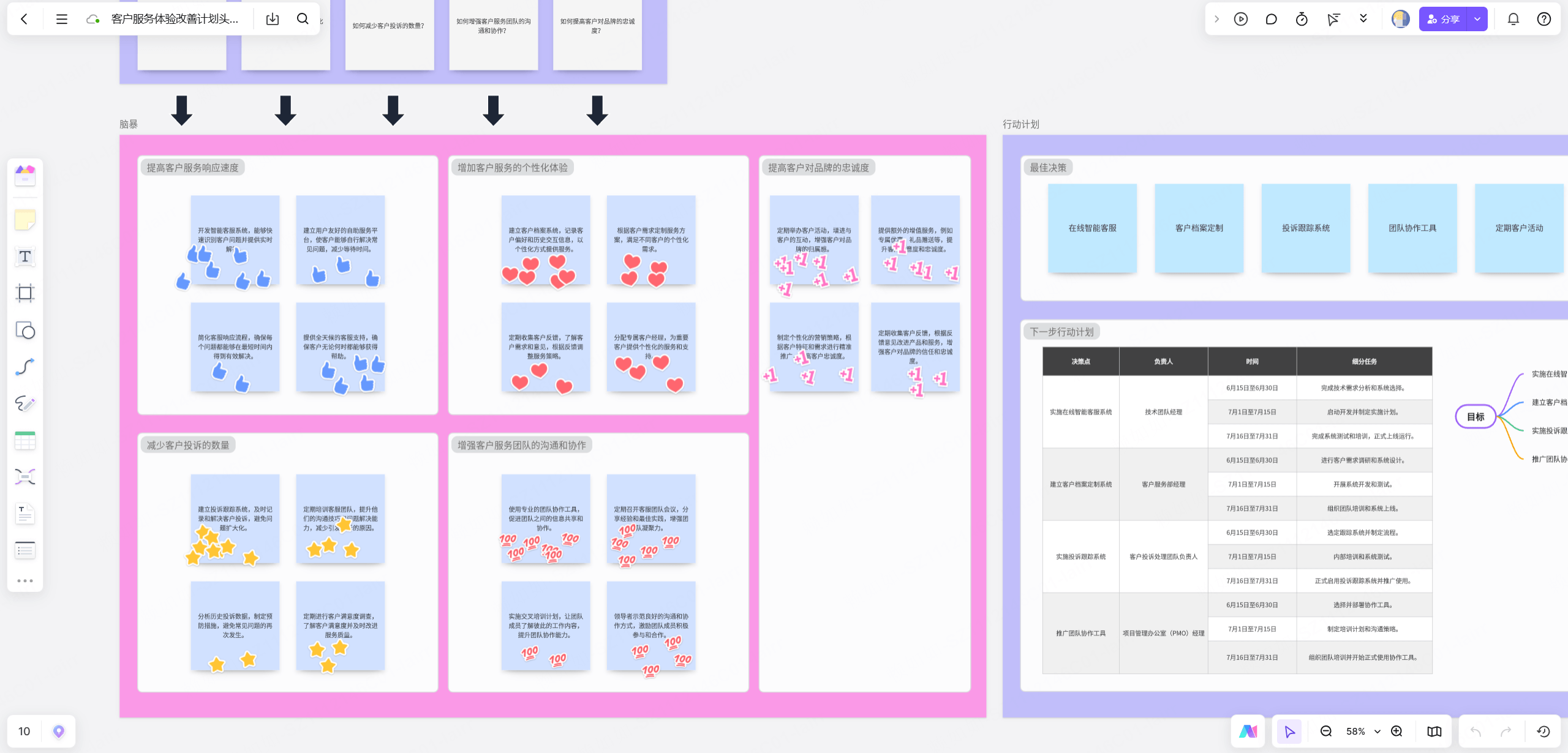Click the 分享 share button
This screenshot has width=1568, height=753.
point(1444,19)
